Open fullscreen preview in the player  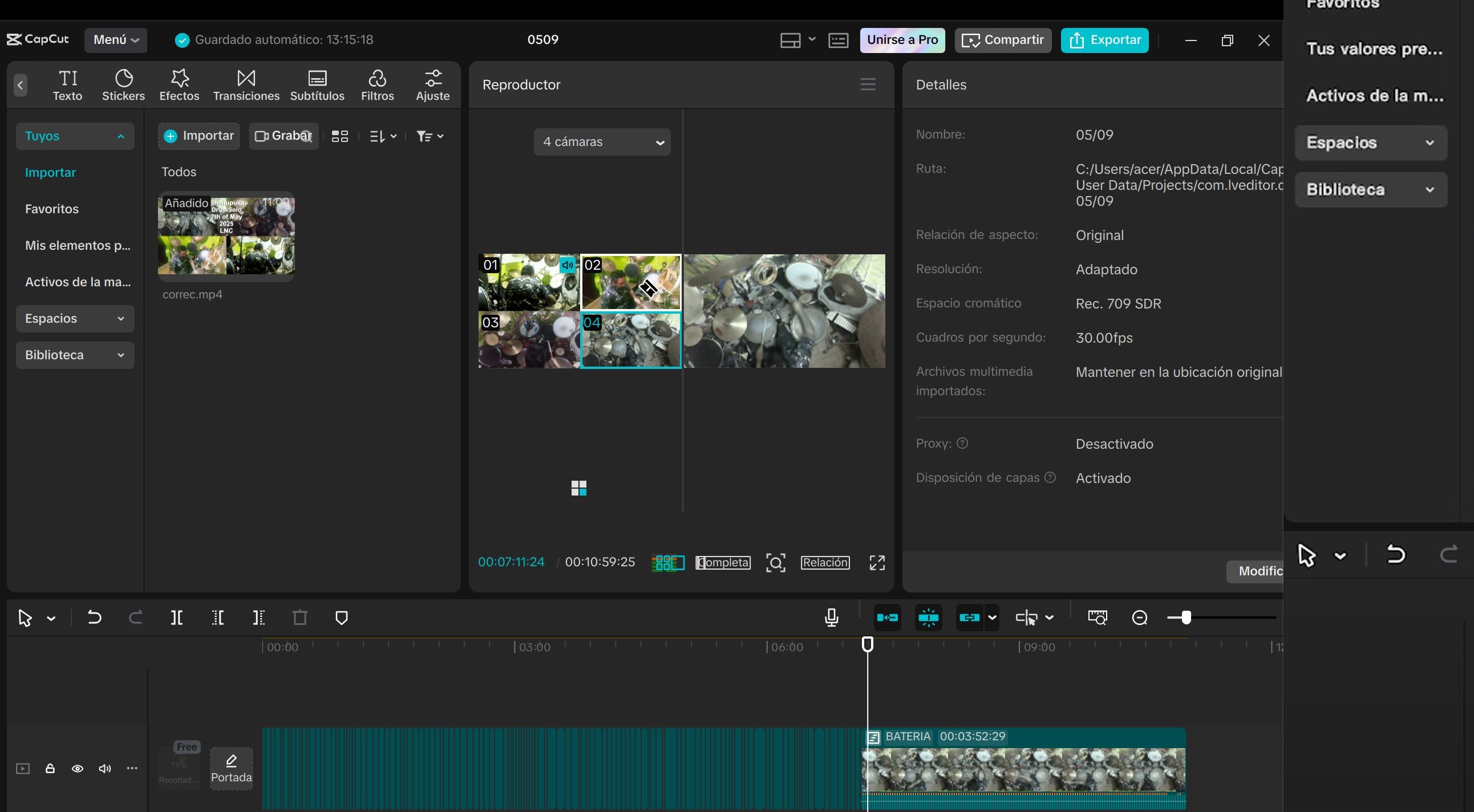point(877,563)
